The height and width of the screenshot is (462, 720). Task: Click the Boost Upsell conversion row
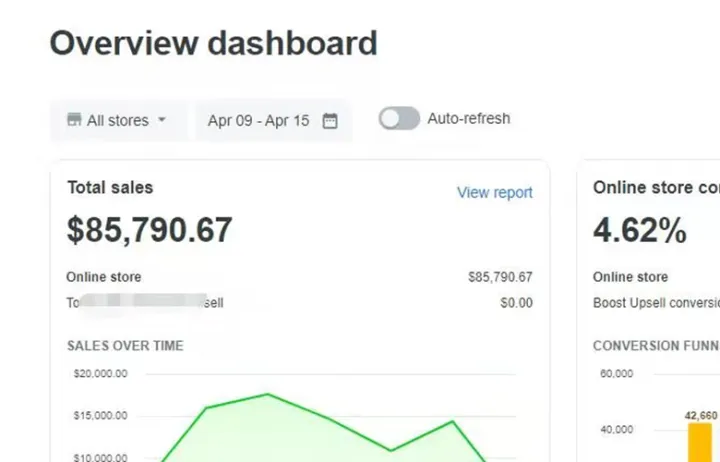(656, 303)
